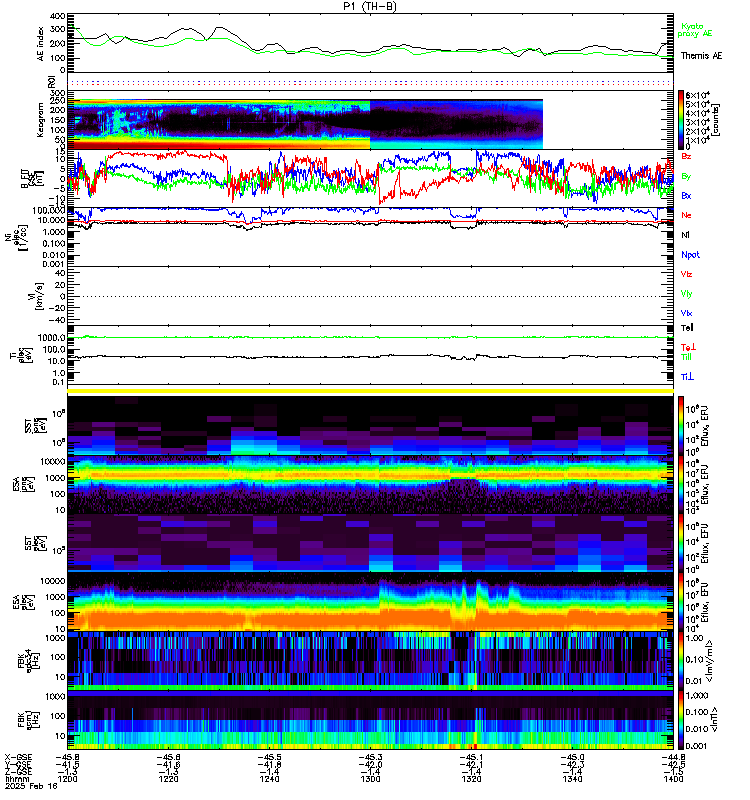Click the black 'Ni' density legend label
Viewport: 750px width, 800px height.
(x=685, y=235)
